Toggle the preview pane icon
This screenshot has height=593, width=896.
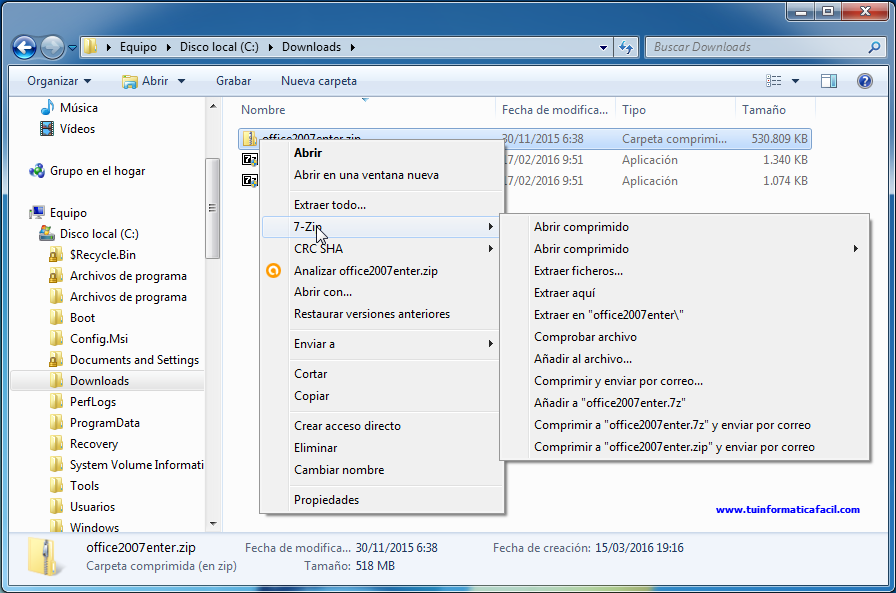[829, 81]
